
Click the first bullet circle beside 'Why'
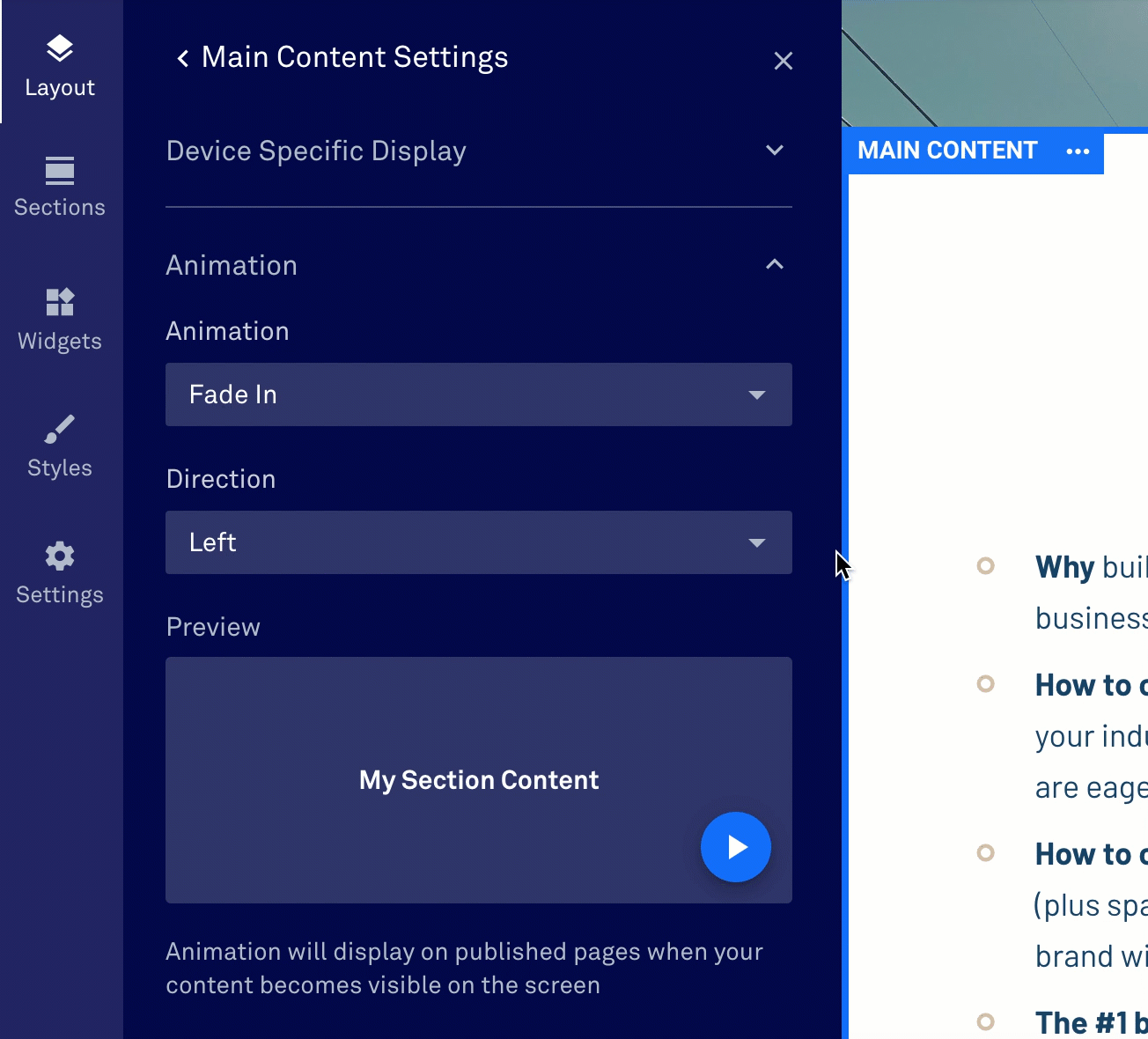click(x=986, y=566)
